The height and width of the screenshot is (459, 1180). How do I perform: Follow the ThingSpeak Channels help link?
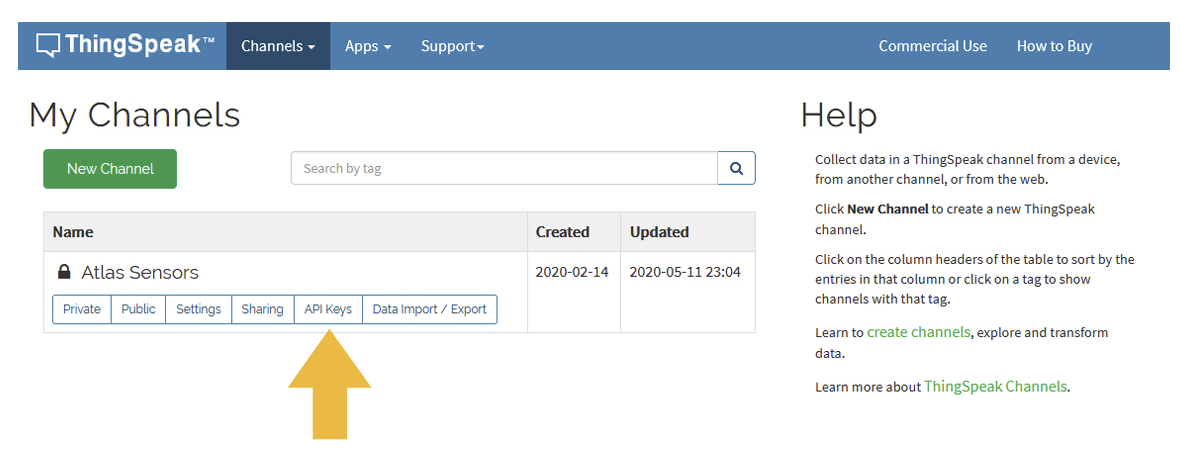click(x=995, y=386)
